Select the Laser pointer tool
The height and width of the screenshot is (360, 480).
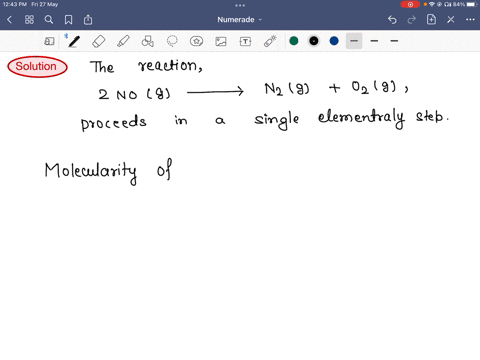tap(270, 41)
